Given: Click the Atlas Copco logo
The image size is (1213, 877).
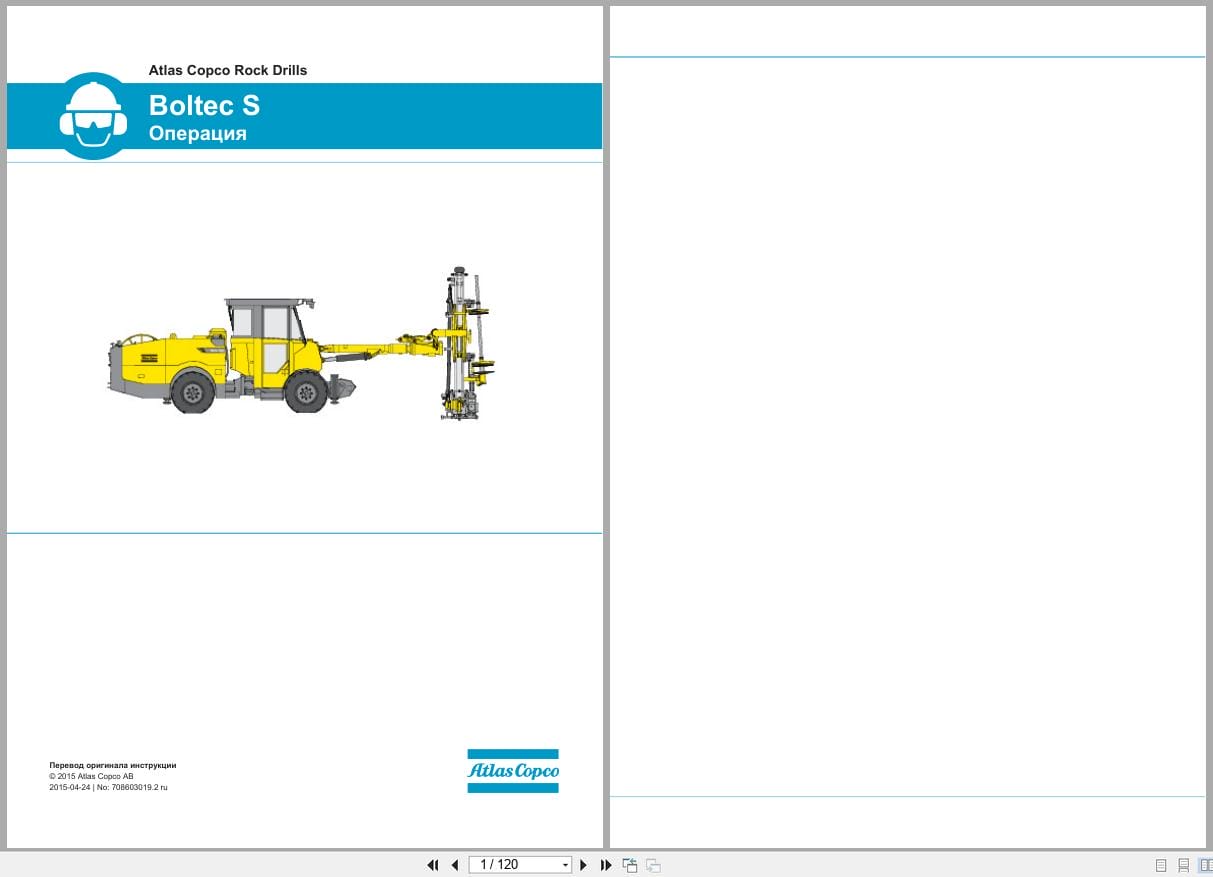Looking at the screenshot, I should tap(513, 771).
